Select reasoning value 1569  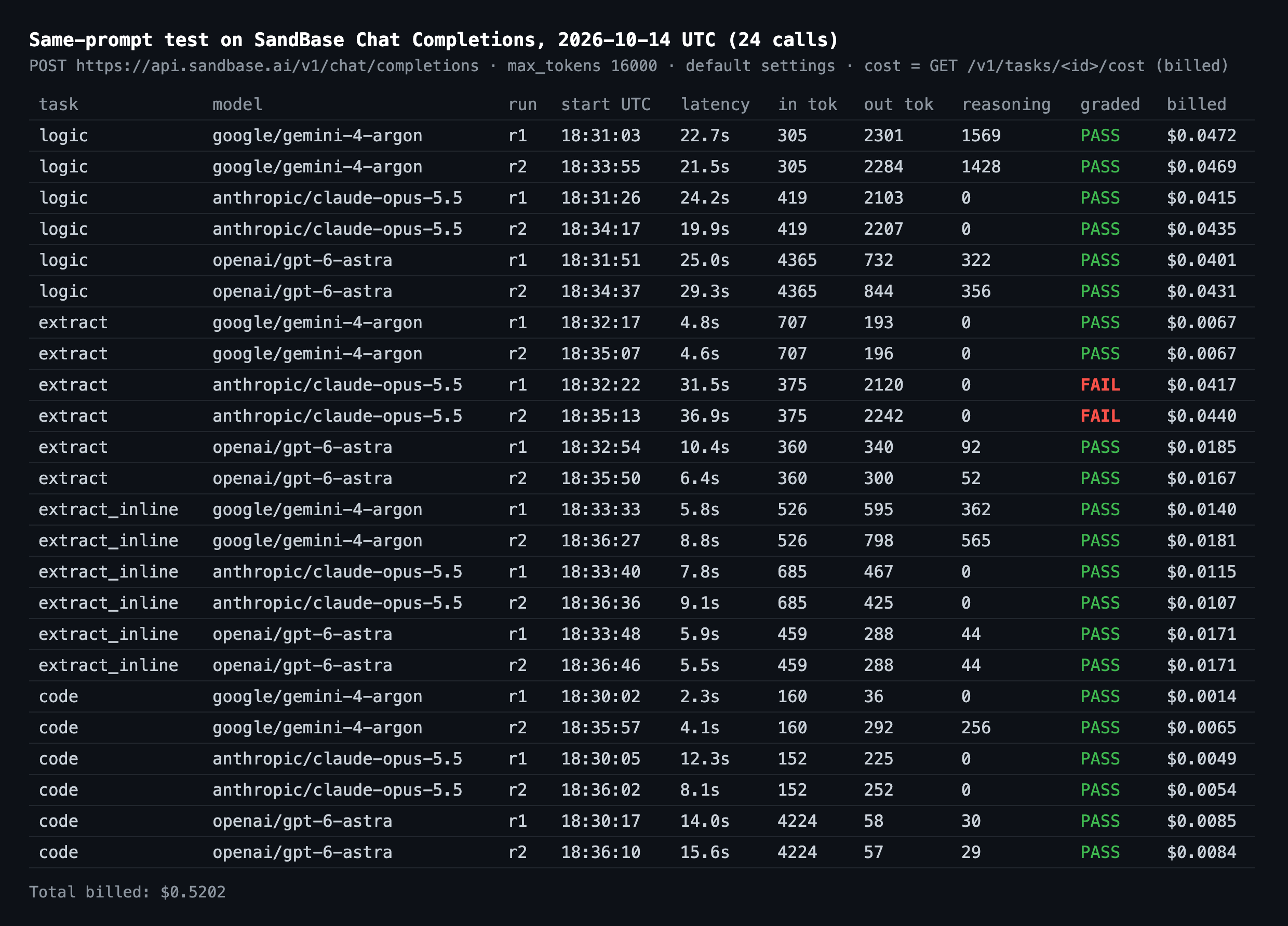tap(981, 136)
